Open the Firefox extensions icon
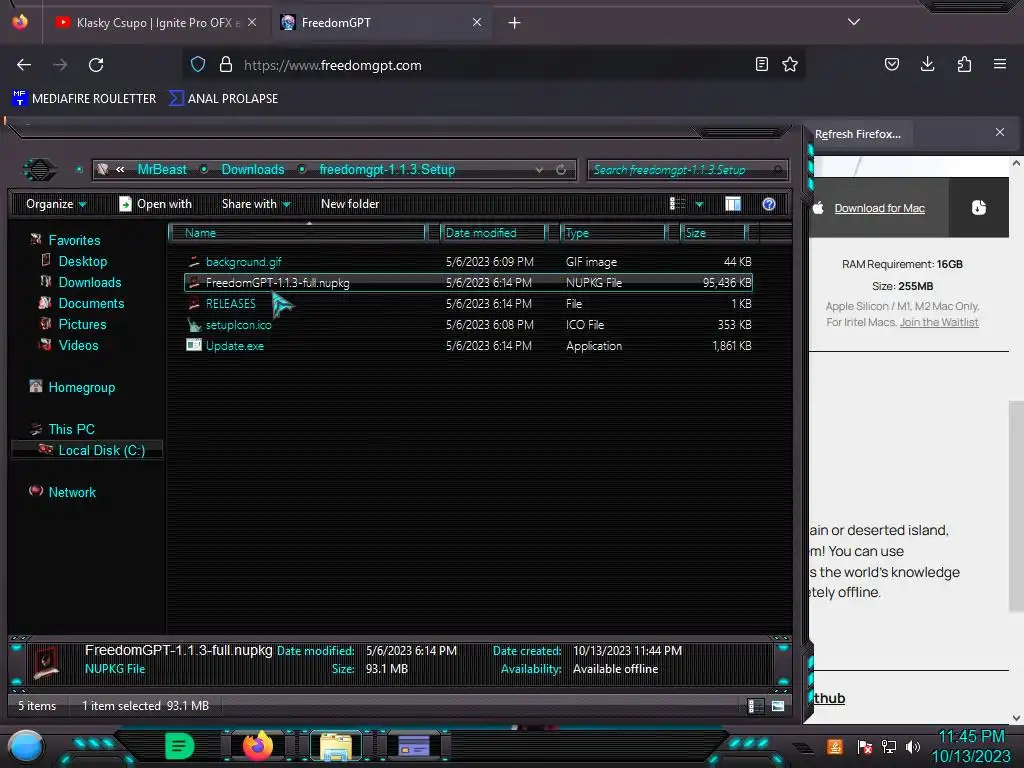Image resolution: width=1024 pixels, height=768 pixels. 964,64
